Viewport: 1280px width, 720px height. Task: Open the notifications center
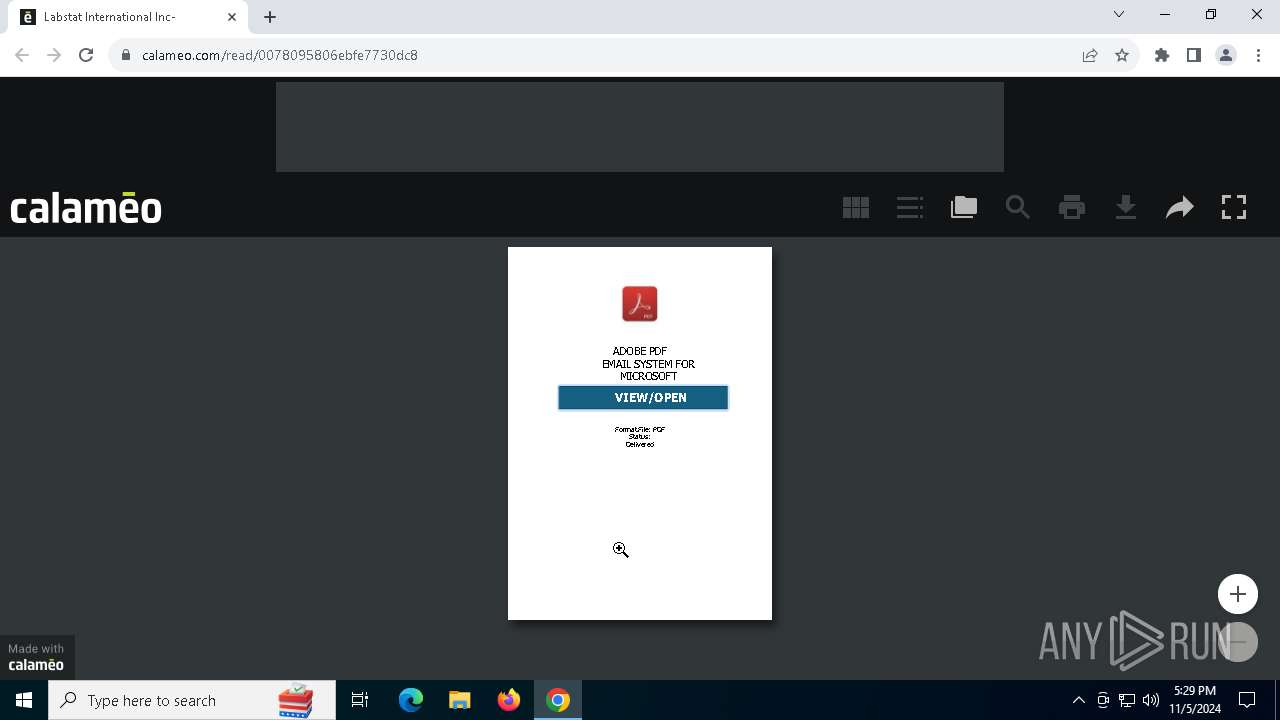[x=1247, y=700]
